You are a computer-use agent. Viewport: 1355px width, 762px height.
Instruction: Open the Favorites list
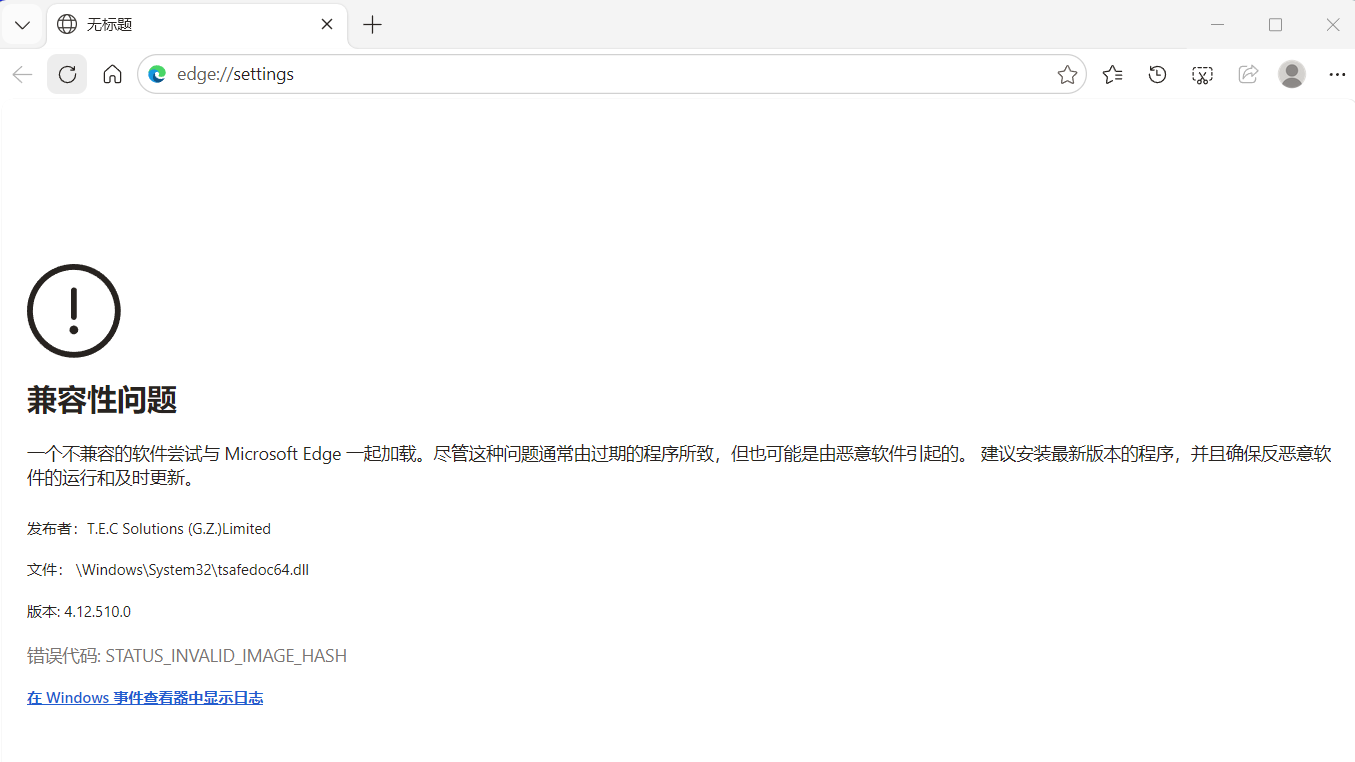point(1112,74)
